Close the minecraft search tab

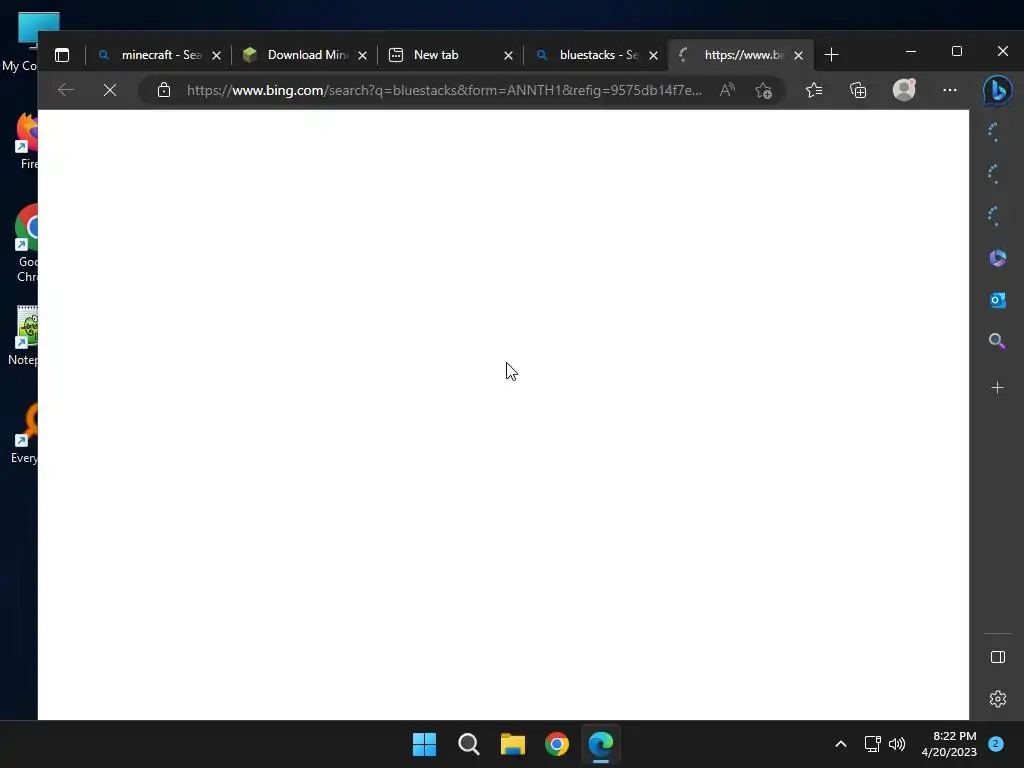pyautogui.click(x=216, y=56)
